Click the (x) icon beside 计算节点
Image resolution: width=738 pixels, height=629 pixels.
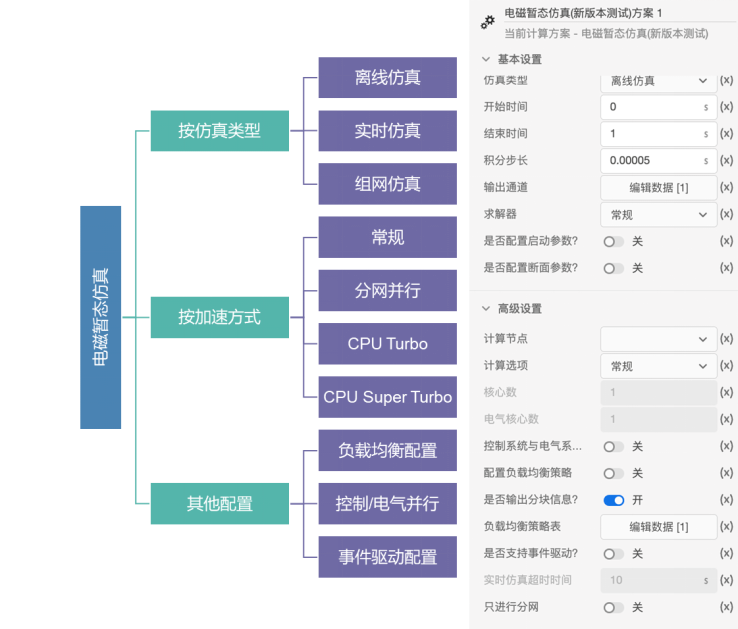pos(727,339)
